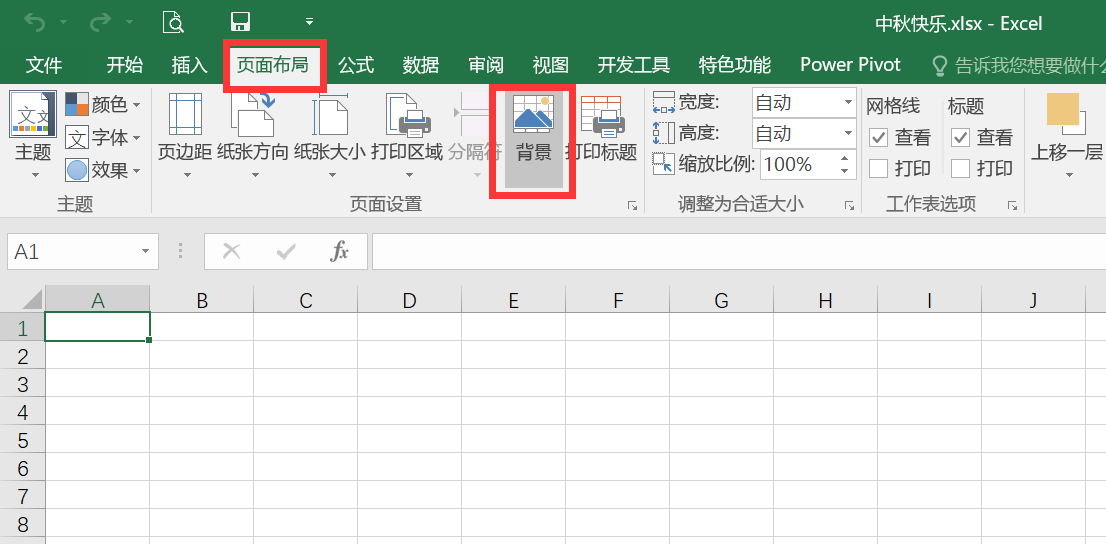1106x544 pixels.
Task: Toggle 网格线 查看 checkbox
Action: click(x=878, y=137)
